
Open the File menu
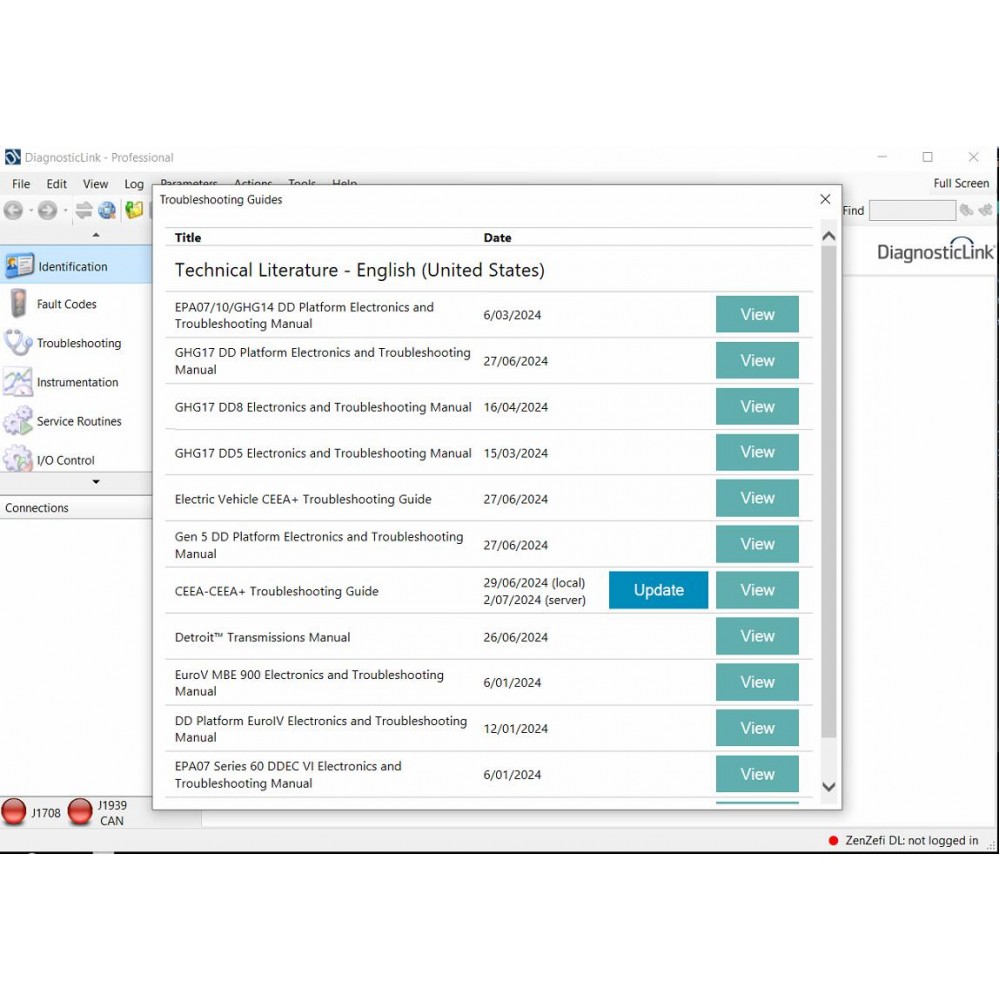21,184
